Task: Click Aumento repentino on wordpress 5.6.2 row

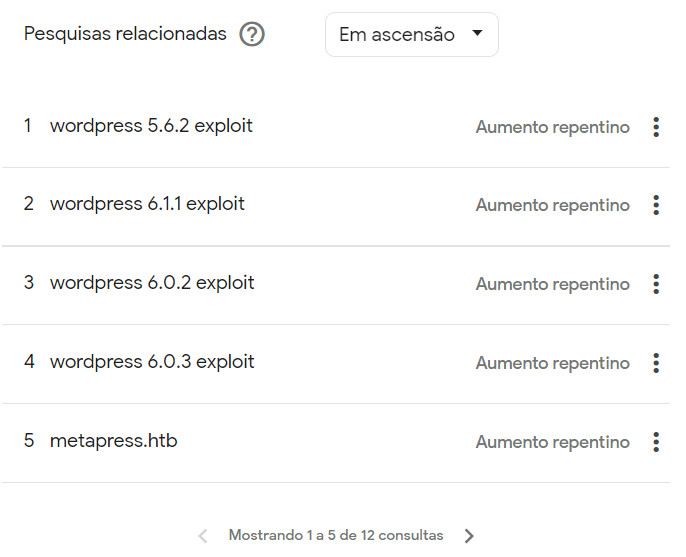Action: tap(553, 127)
